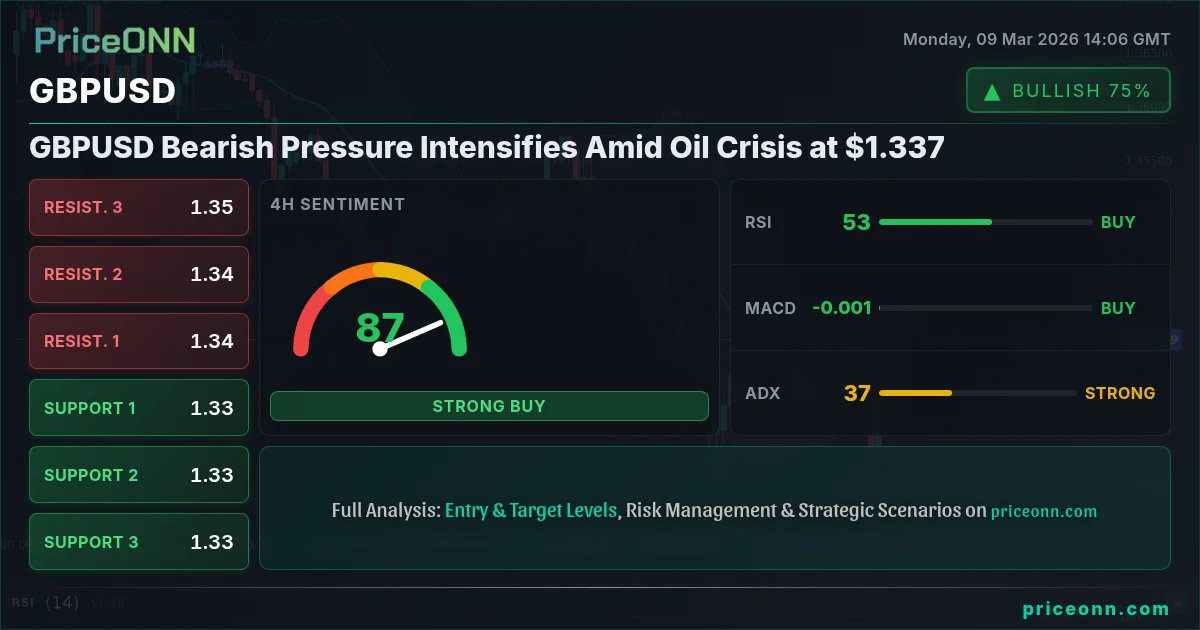This screenshot has width=1200, height=630.
Task: Select the SUPPORT 3 level row
Action: point(139,542)
